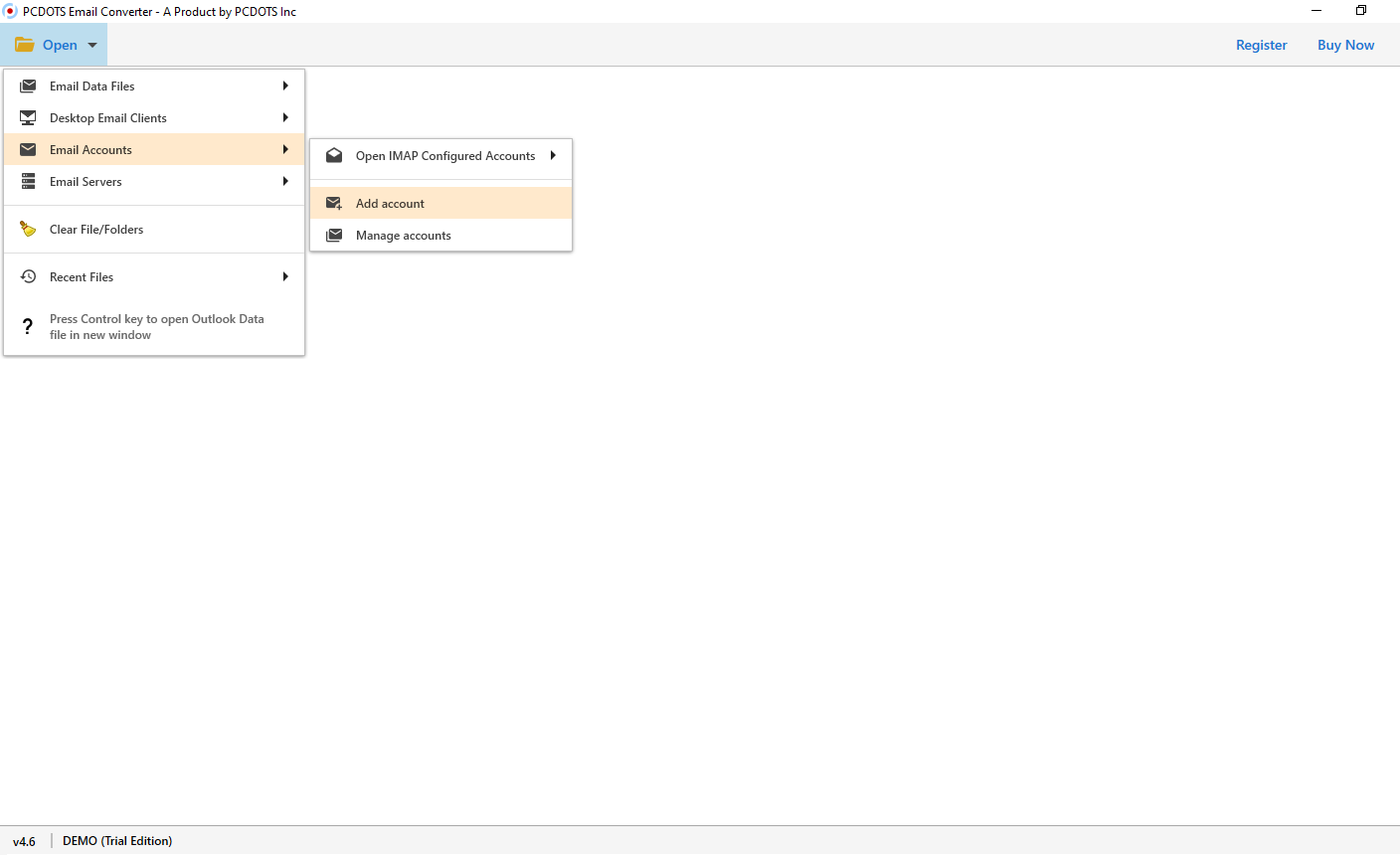Select Desktop Email Clients menu entry
This screenshot has height=855, width=1400.
click(154, 118)
